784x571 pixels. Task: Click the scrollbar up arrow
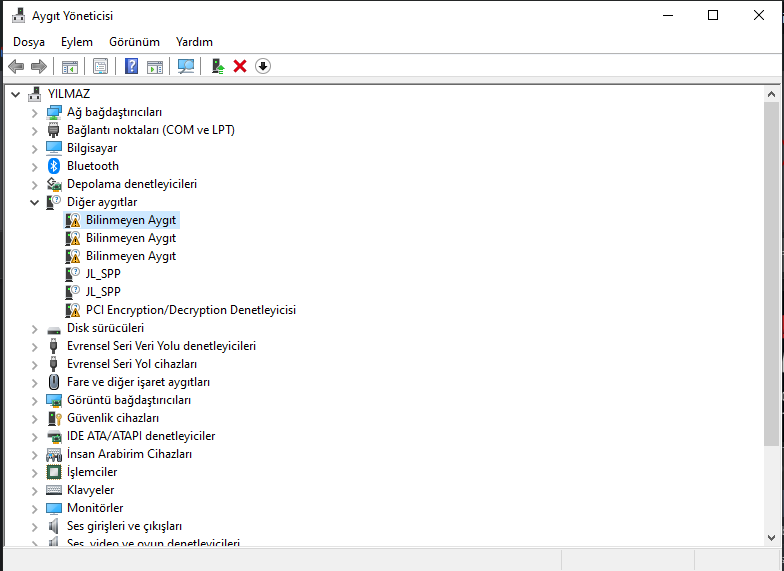(x=771, y=94)
